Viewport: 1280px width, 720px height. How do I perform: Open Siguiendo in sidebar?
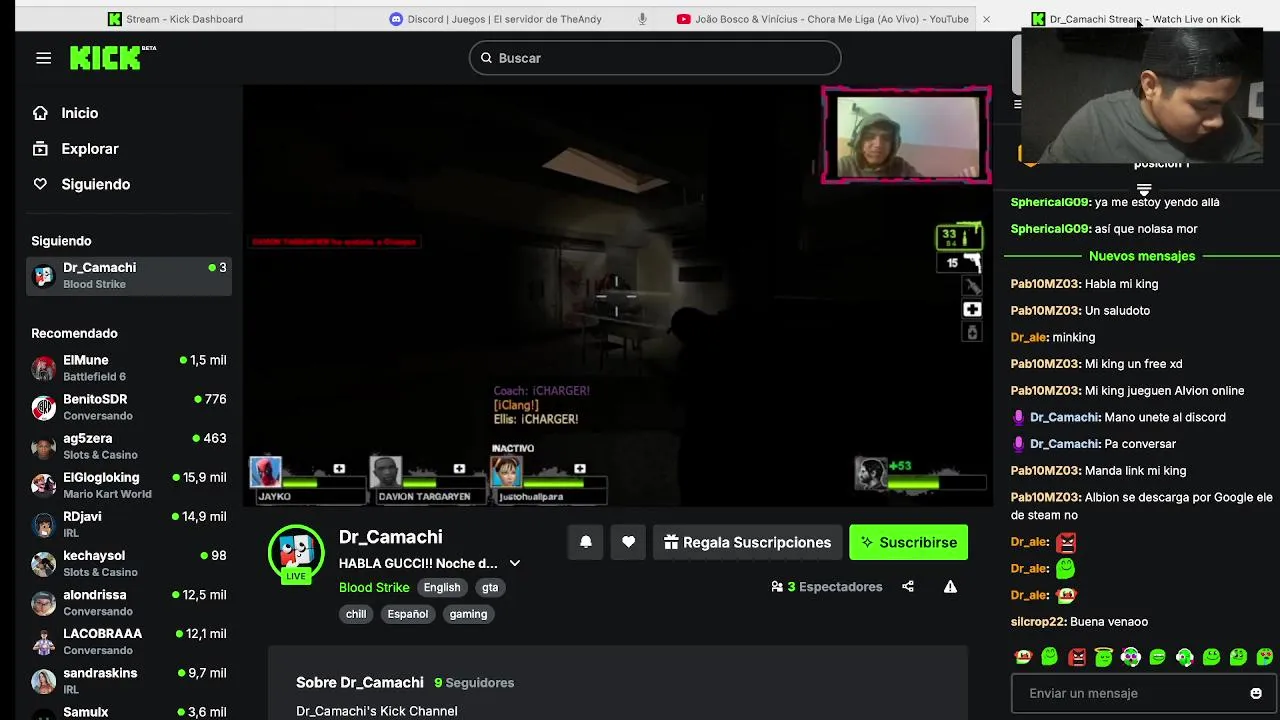[95, 184]
